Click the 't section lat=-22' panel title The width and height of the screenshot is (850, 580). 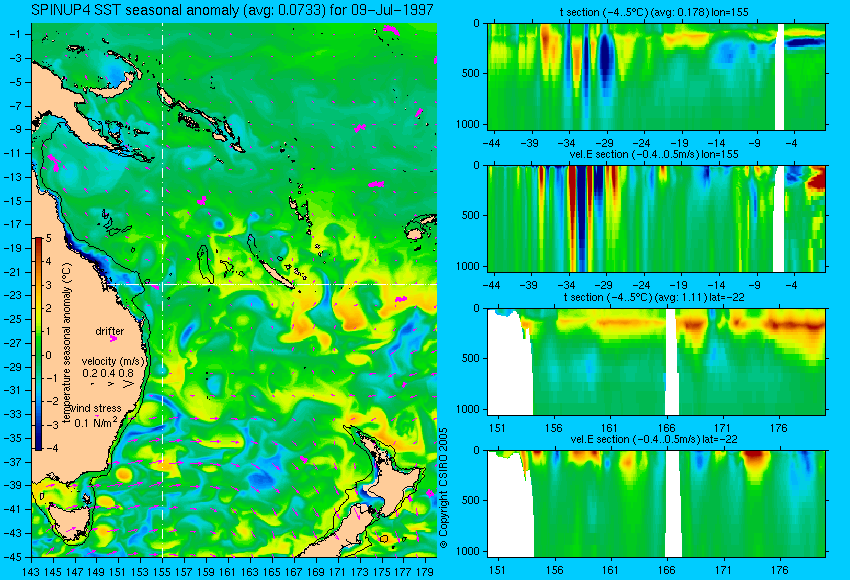(654, 298)
